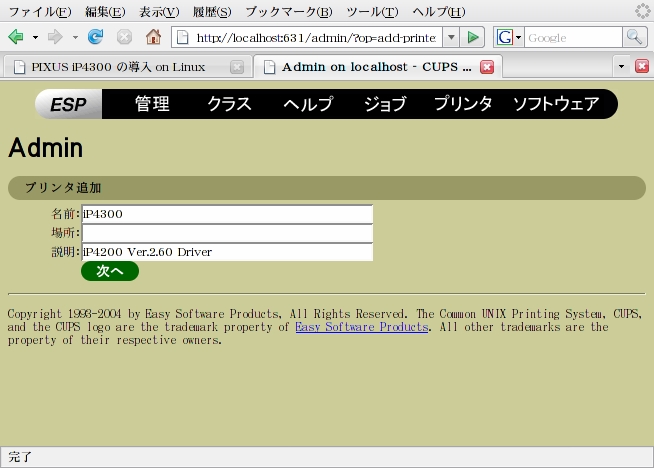Click the red close-tab button at the end of the tab bar
The image size is (654, 468).
tap(641, 66)
